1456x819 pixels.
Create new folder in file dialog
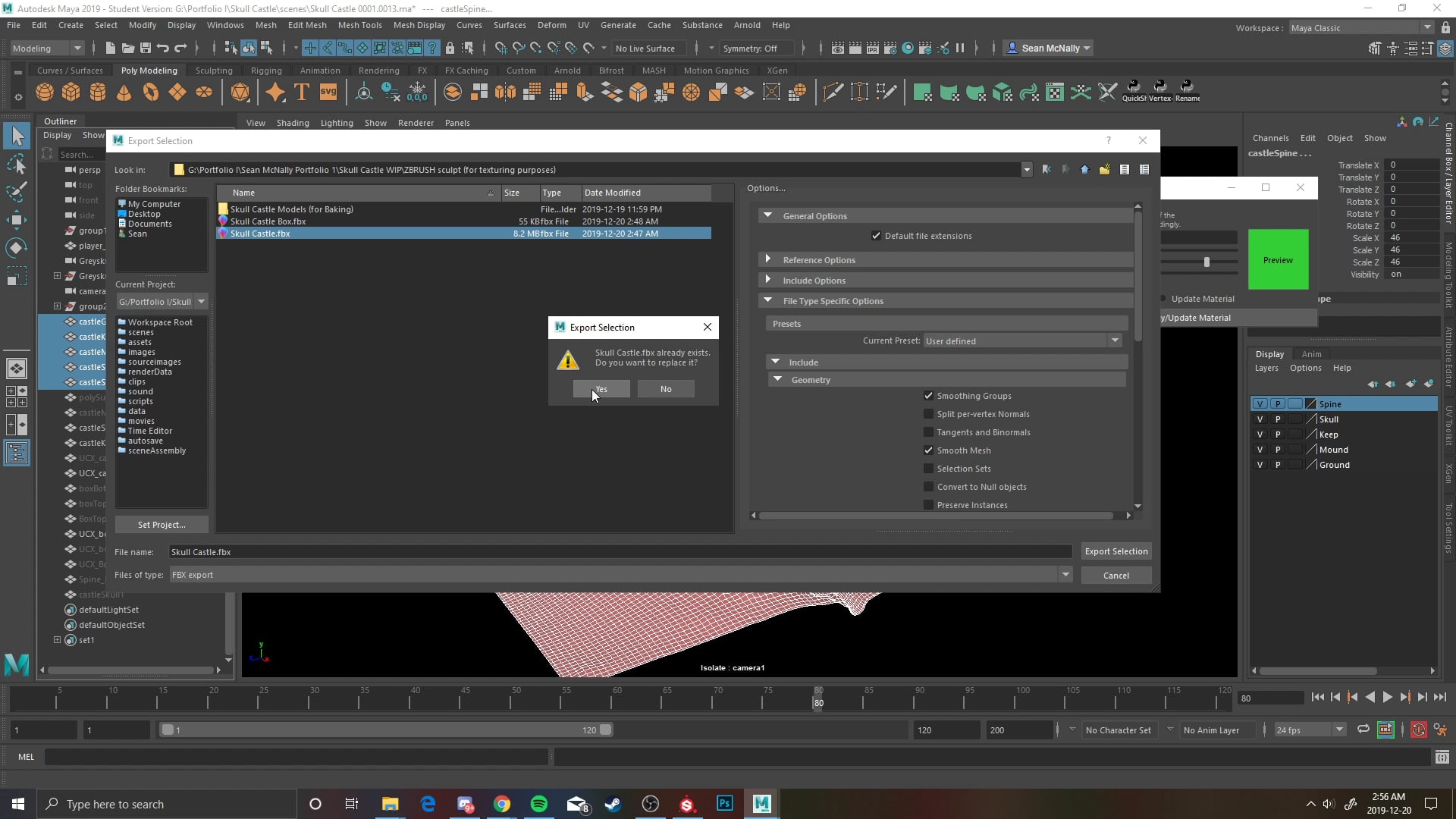(1104, 170)
